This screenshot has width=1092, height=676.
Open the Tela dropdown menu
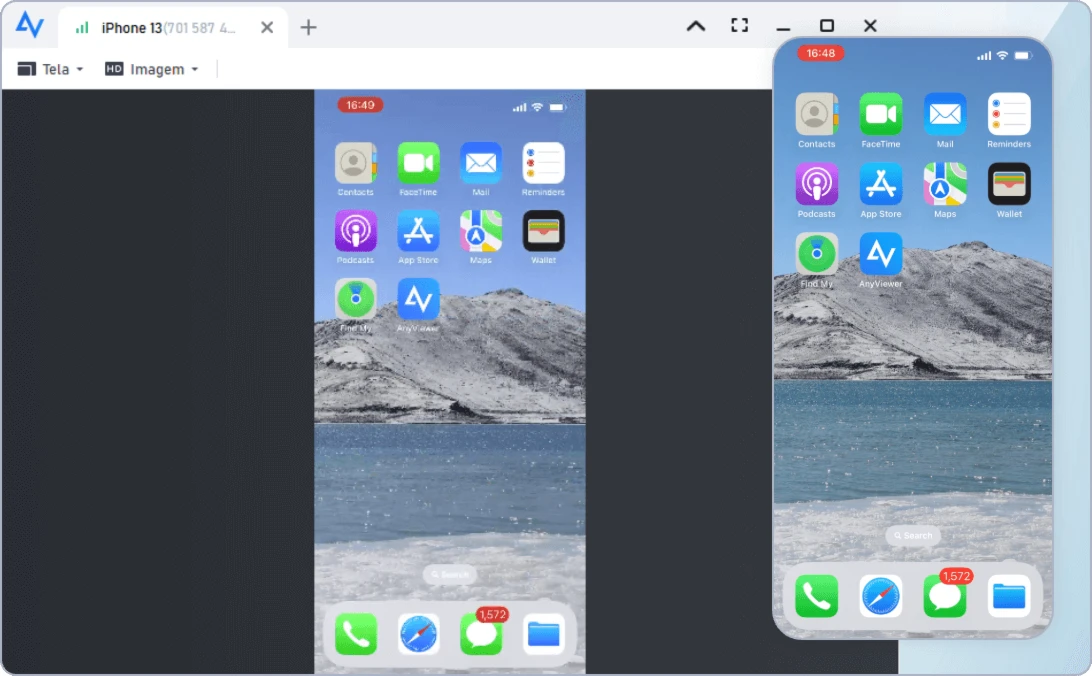pyautogui.click(x=50, y=69)
